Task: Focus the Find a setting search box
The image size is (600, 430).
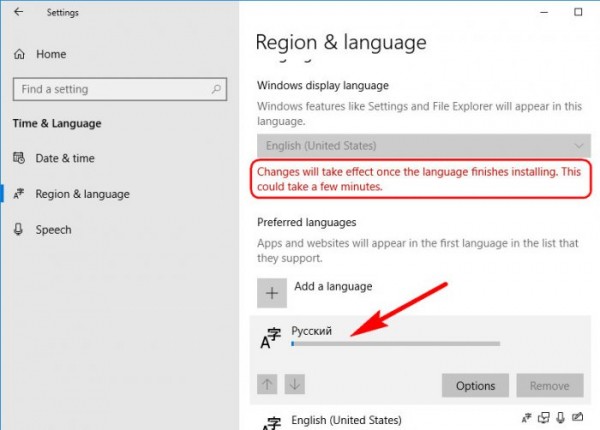Action: pyautogui.click(x=120, y=89)
